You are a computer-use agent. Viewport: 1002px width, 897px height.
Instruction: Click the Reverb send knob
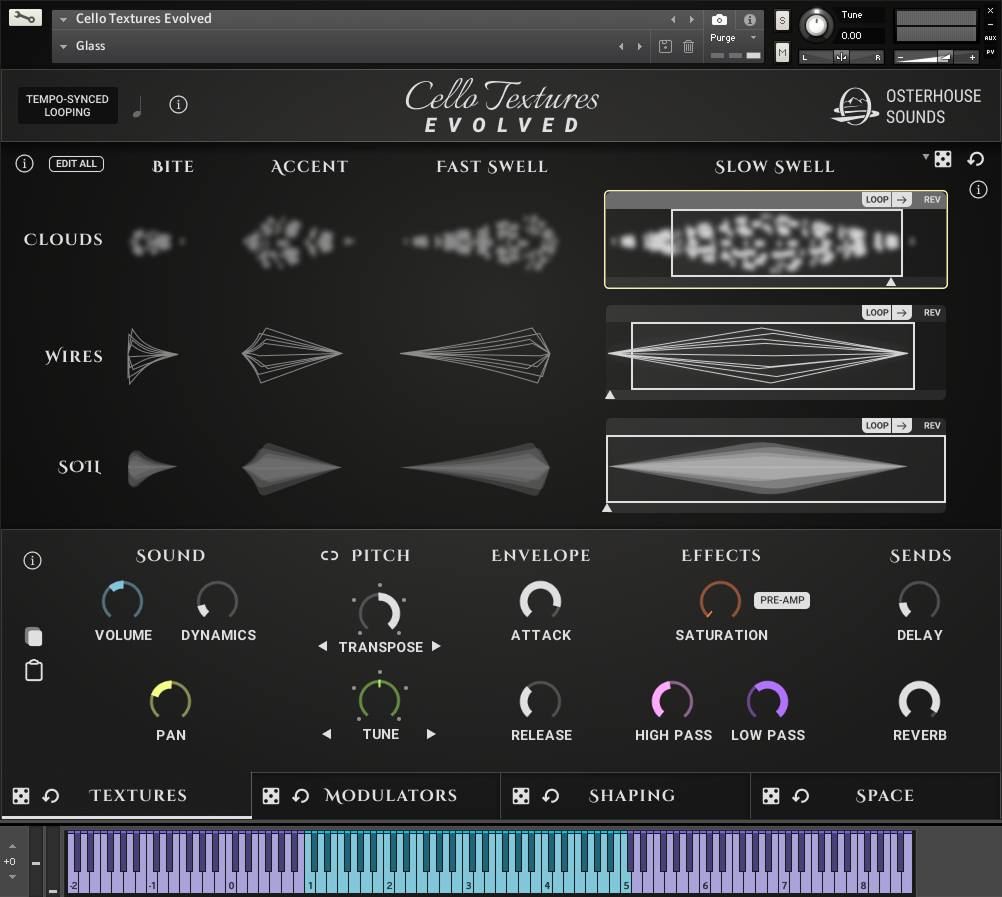pyautogui.click(x=919, y=701)
